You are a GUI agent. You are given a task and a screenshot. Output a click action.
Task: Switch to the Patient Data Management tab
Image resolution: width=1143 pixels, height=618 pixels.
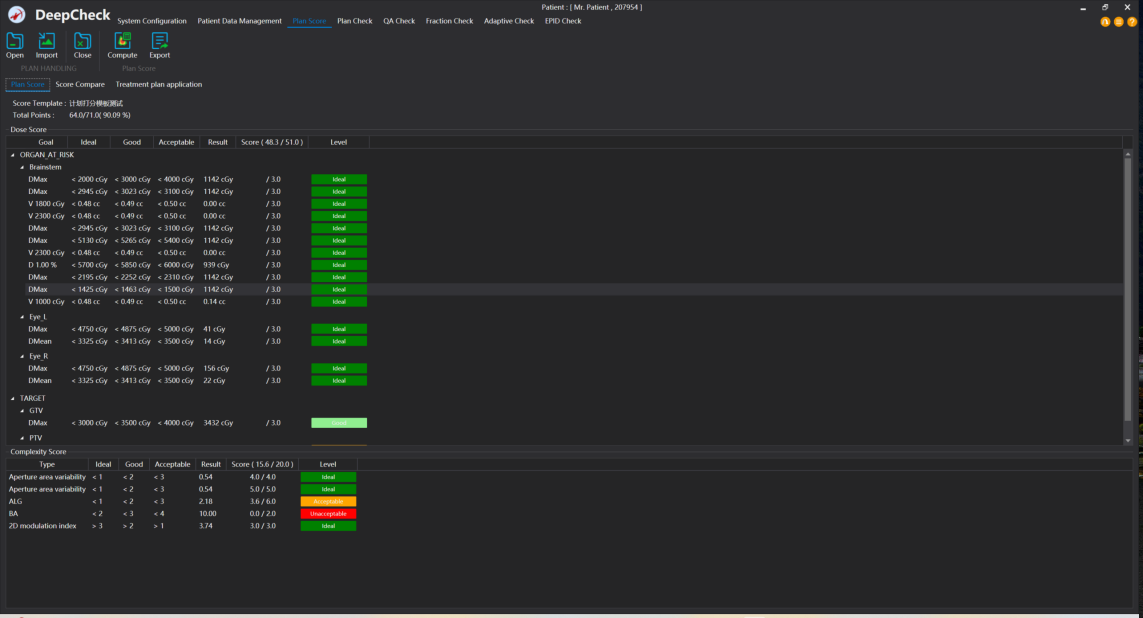point(239,21)
